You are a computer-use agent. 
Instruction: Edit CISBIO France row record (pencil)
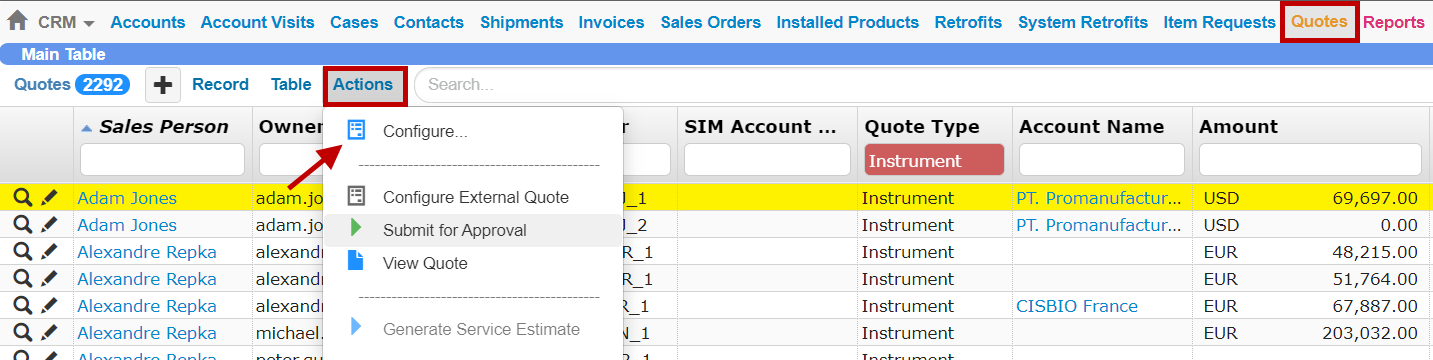coord(49,306)
